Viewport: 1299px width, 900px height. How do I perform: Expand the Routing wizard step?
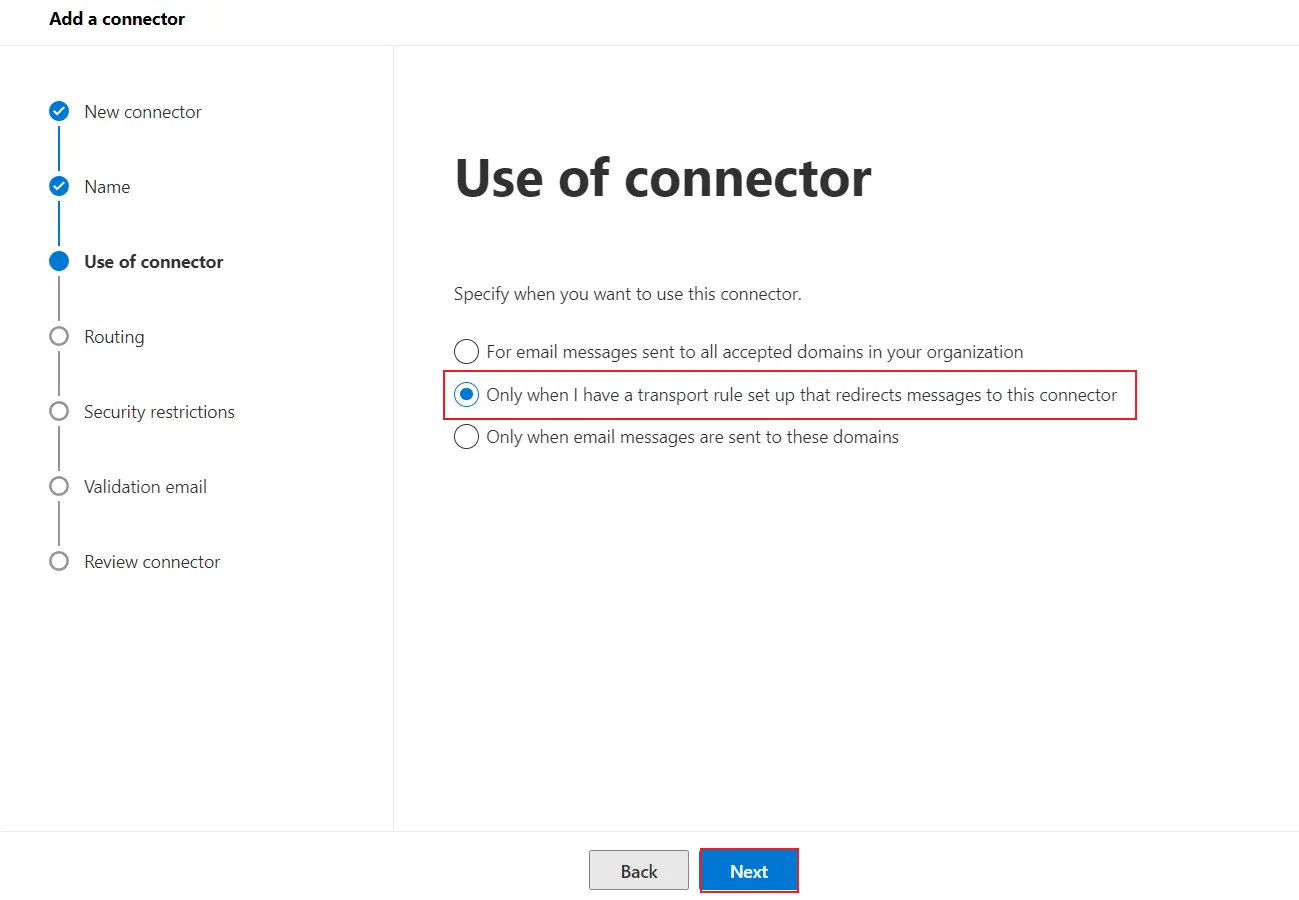click(x=114, y=336)
